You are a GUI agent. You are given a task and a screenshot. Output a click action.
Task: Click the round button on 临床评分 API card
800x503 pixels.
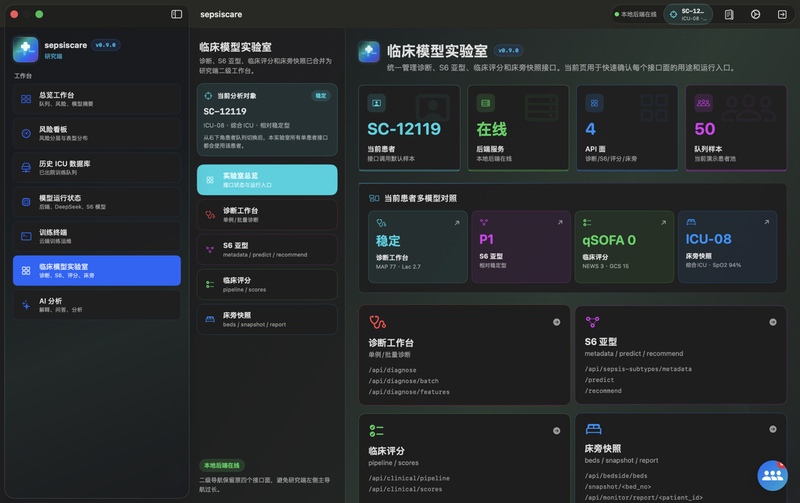click(557, 431)
